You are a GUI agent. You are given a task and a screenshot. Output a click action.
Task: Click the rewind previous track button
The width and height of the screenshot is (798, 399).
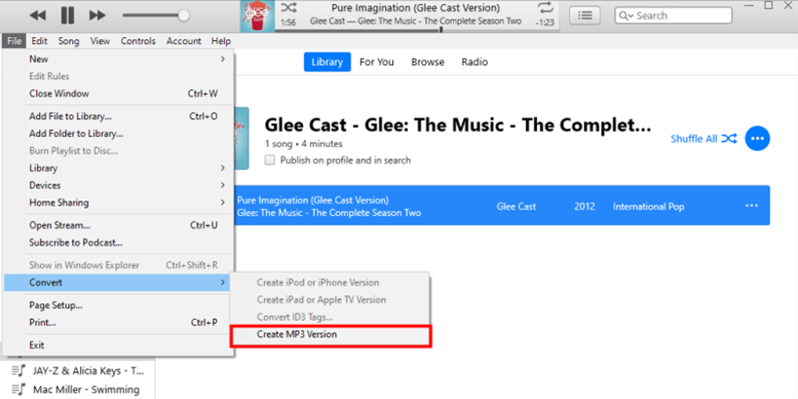coord(38,16)
